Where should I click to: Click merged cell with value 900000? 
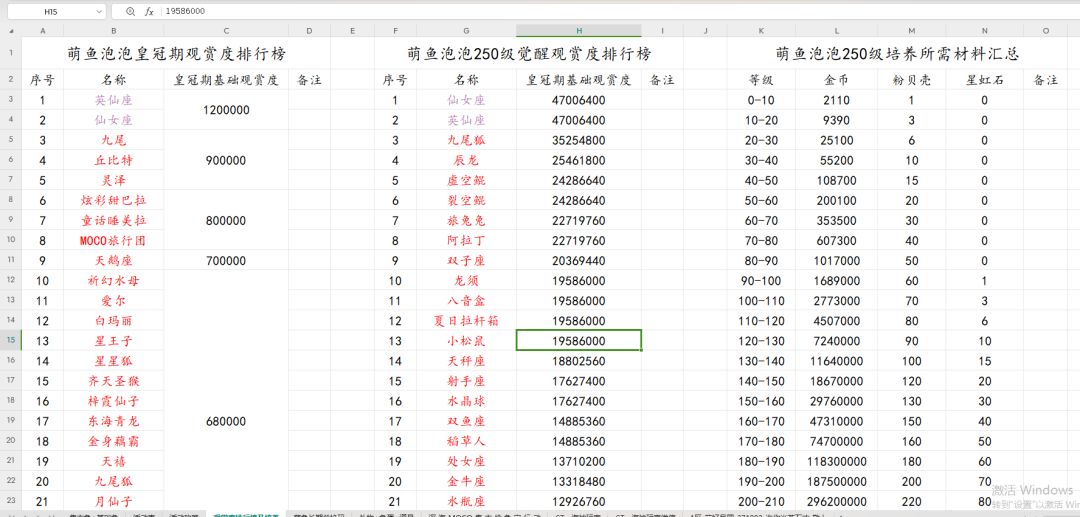(227, 160)
